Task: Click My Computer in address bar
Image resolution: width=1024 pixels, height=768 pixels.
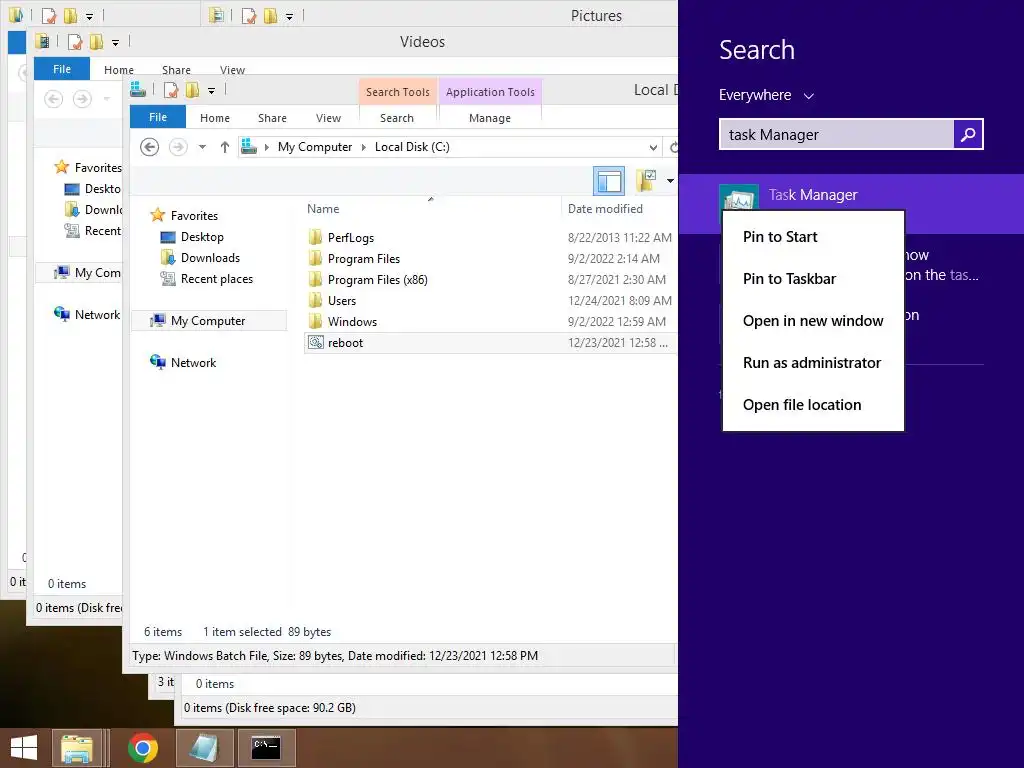Action: (315, 147)
